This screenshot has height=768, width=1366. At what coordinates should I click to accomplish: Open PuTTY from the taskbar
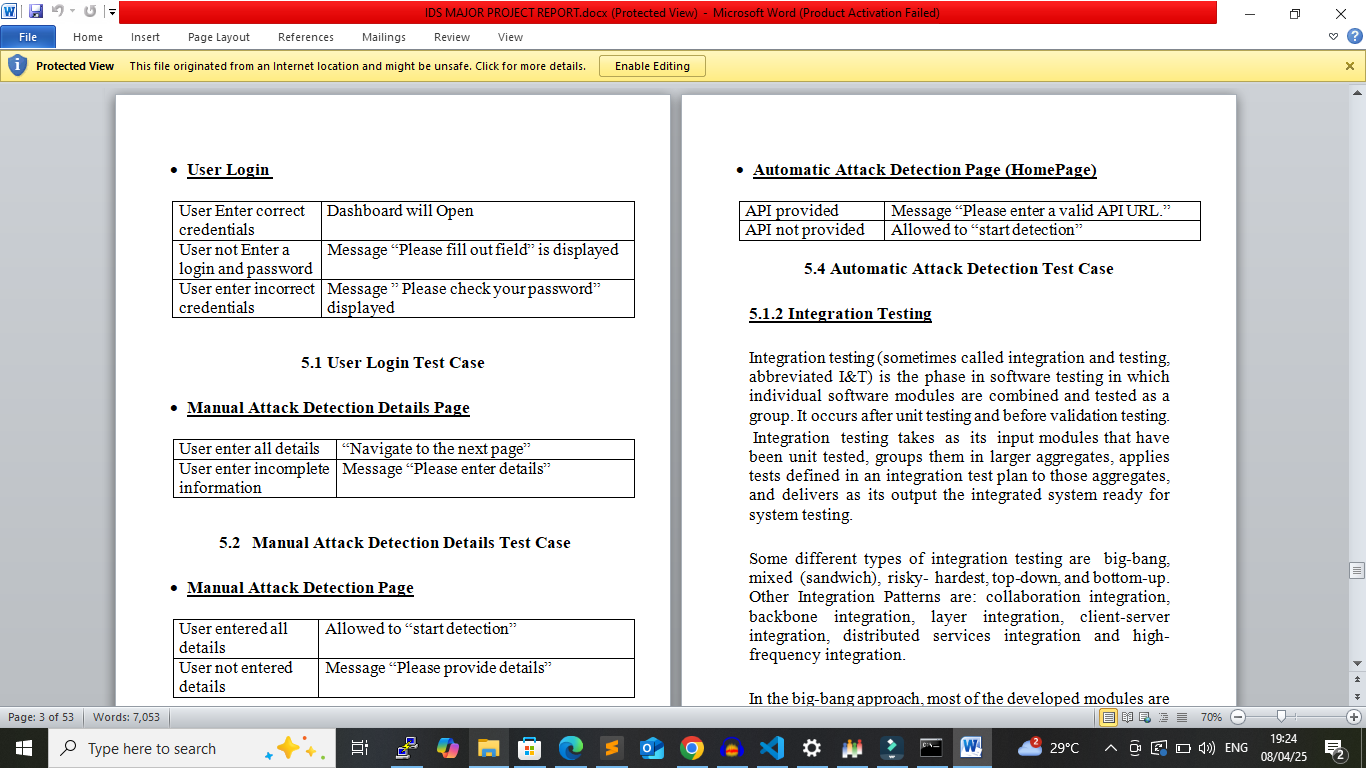[x=406, y=748]
